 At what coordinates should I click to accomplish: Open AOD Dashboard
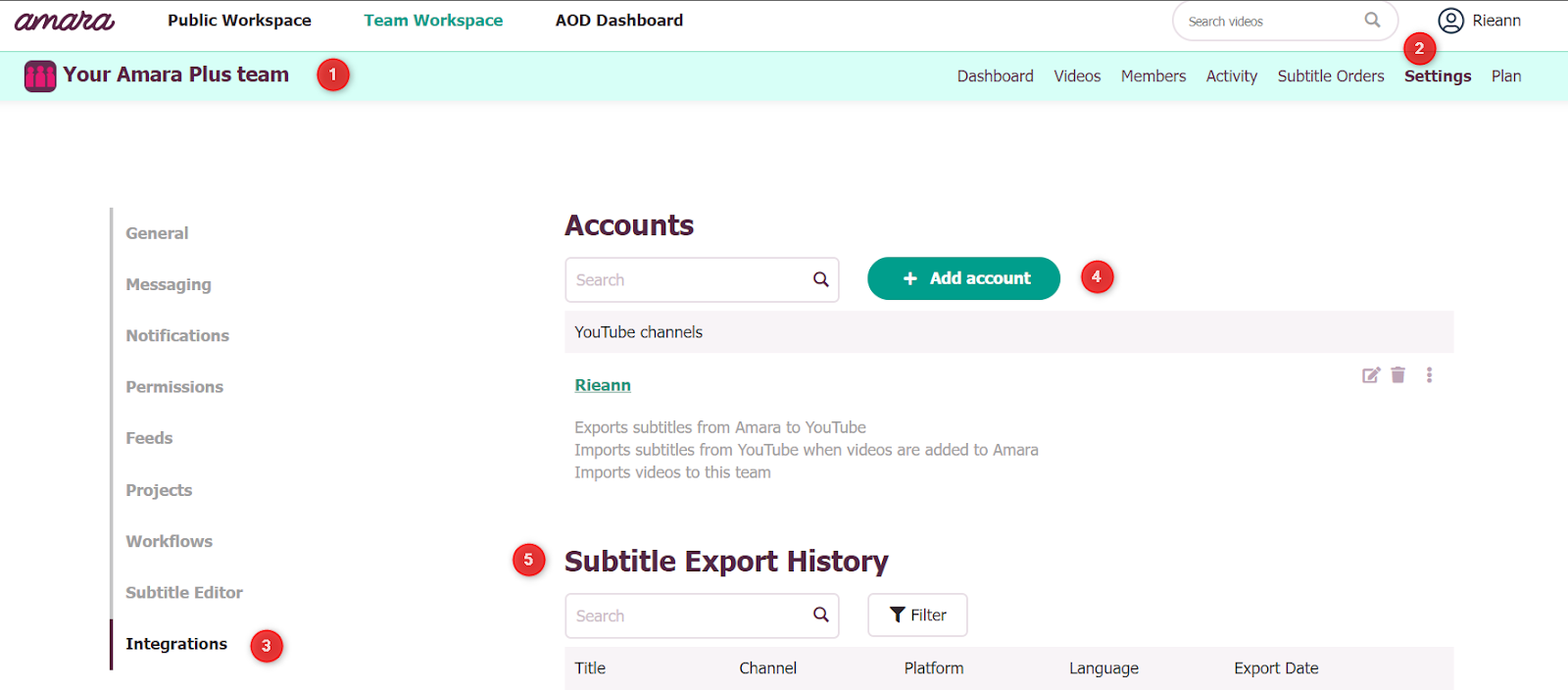point(619,21)
